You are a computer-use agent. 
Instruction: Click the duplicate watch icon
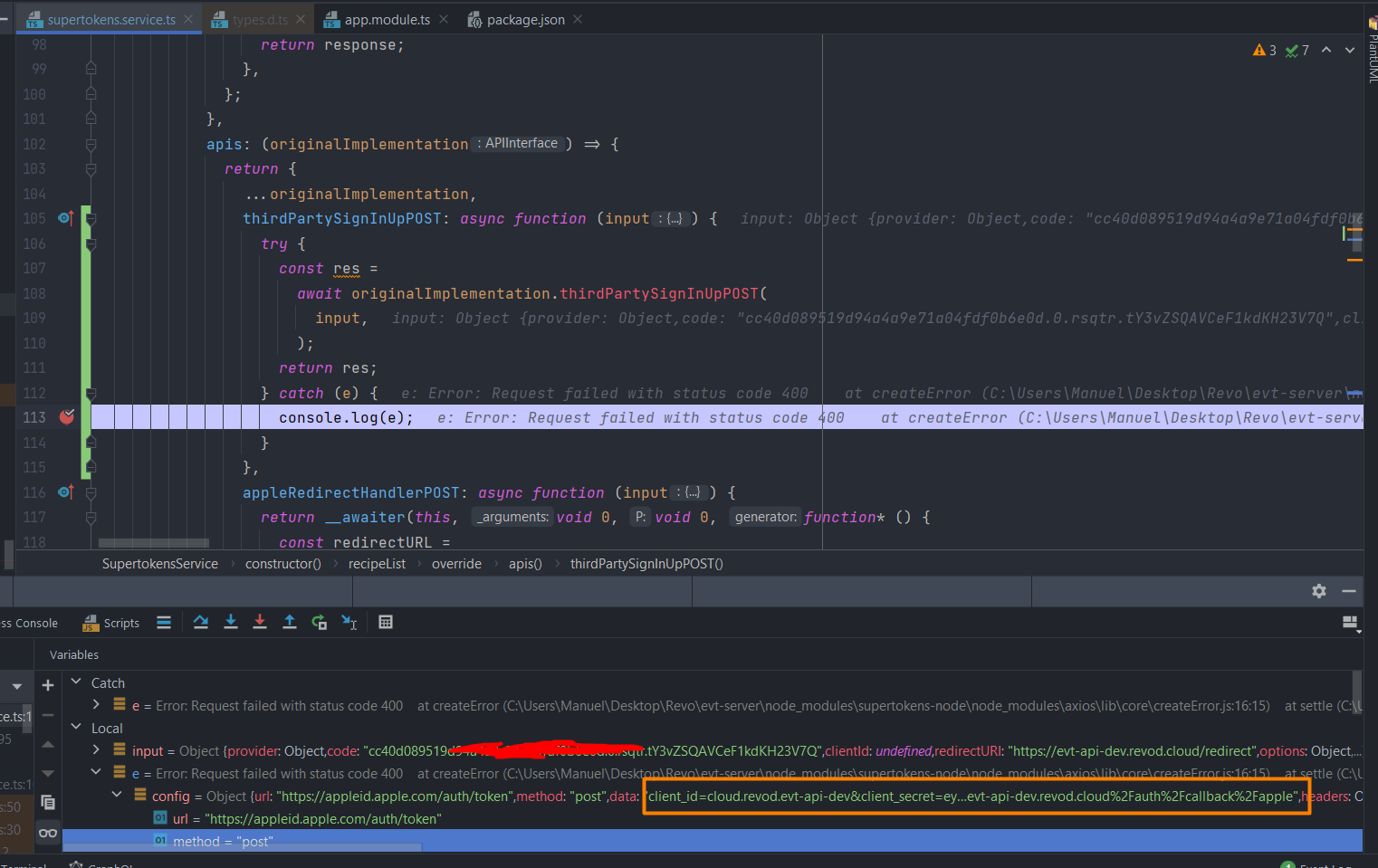(x=48, y=803)
